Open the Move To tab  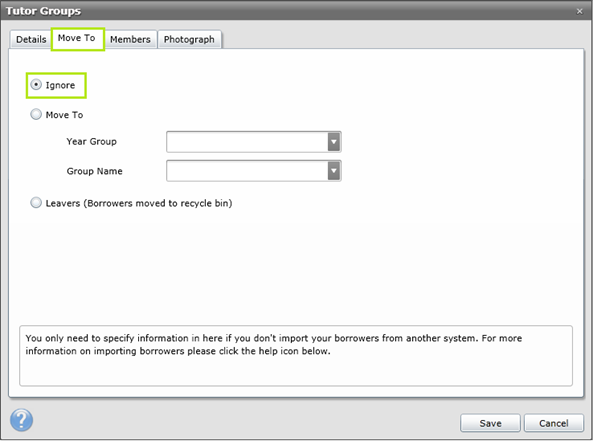click(x=77, y=38)
